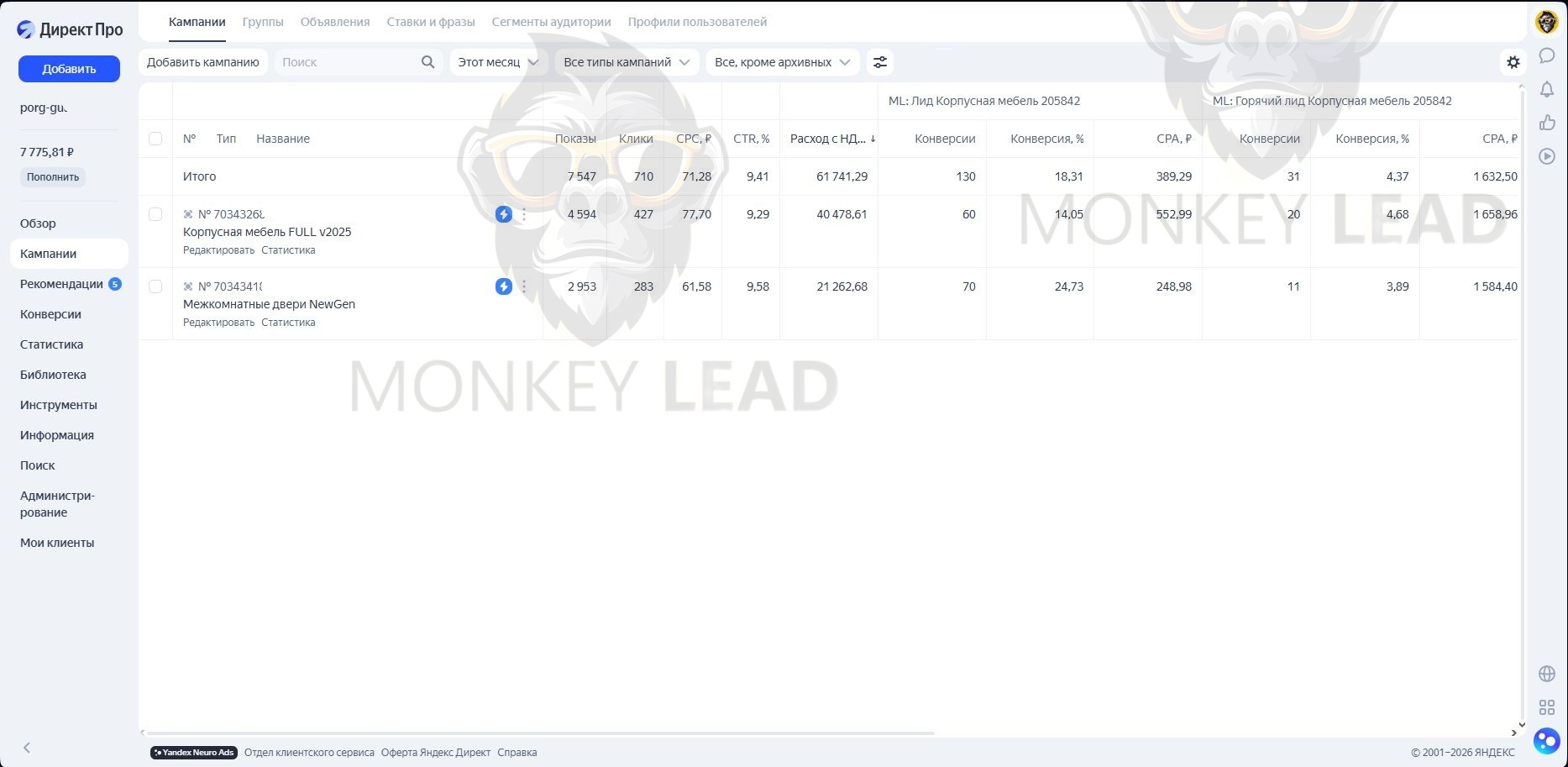The width and height of the screenshot is (1568, 767).
Task: Open the table settings gear icon
Action: pos(1513,62)
